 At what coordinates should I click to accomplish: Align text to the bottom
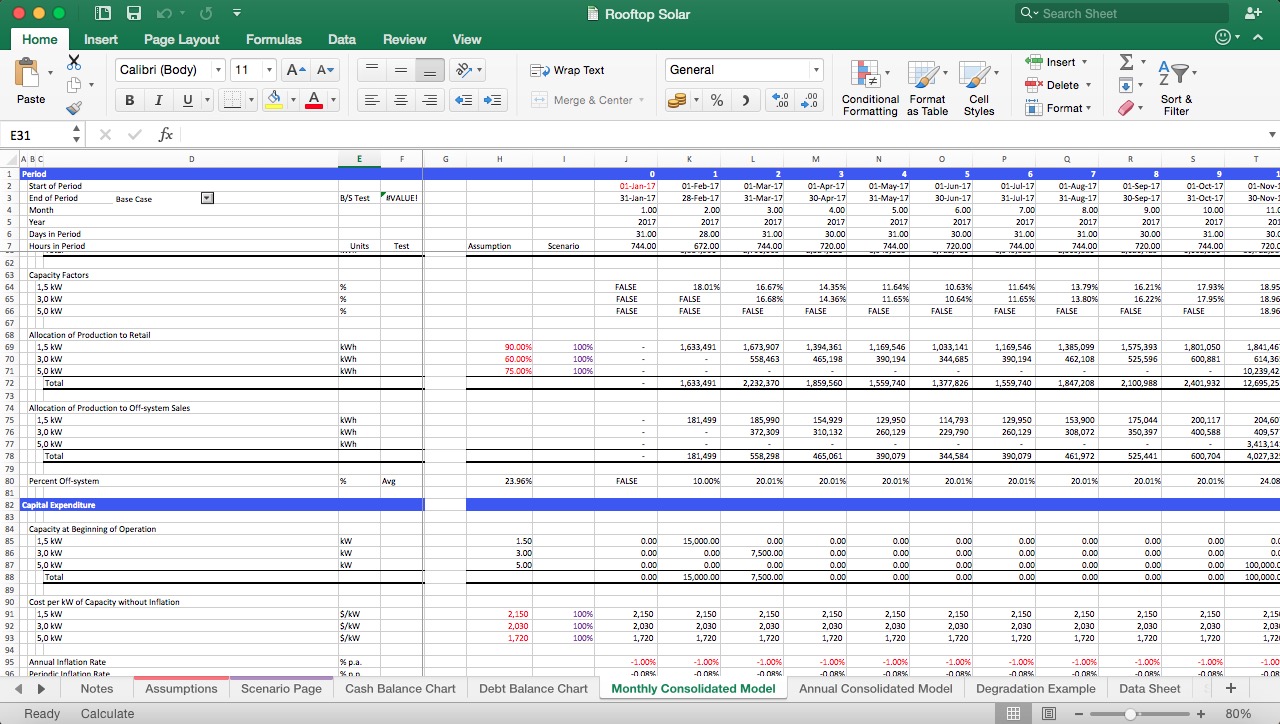point(430,70)
